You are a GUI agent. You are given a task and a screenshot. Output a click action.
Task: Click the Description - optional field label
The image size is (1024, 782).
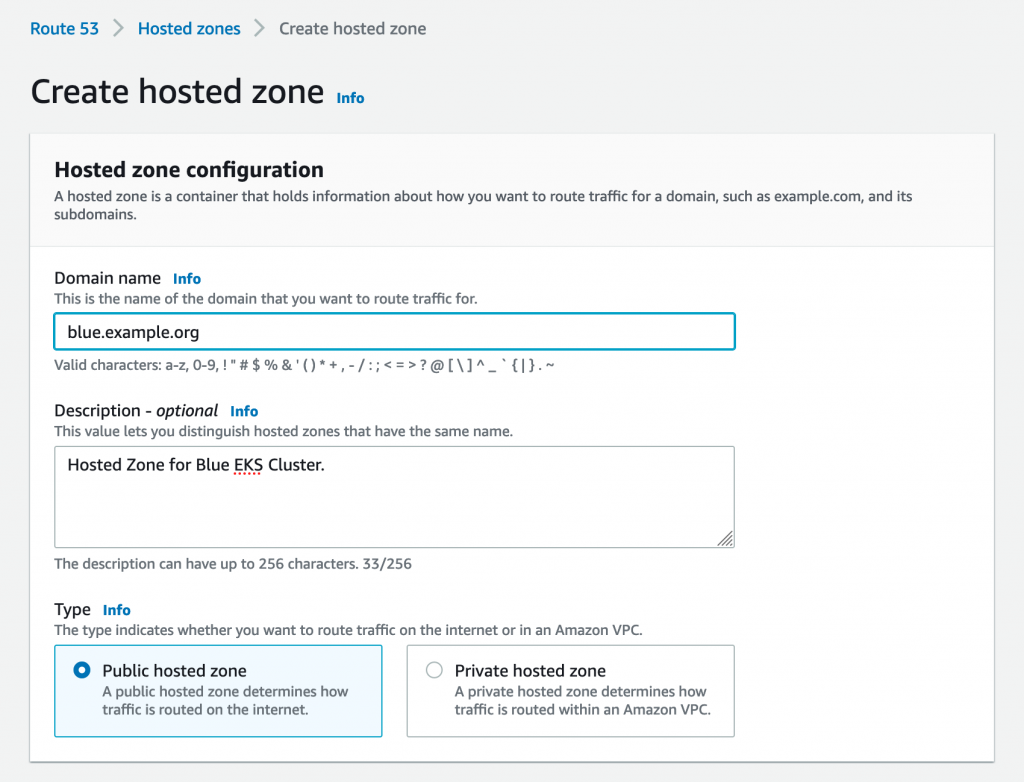tap(136, 411)
